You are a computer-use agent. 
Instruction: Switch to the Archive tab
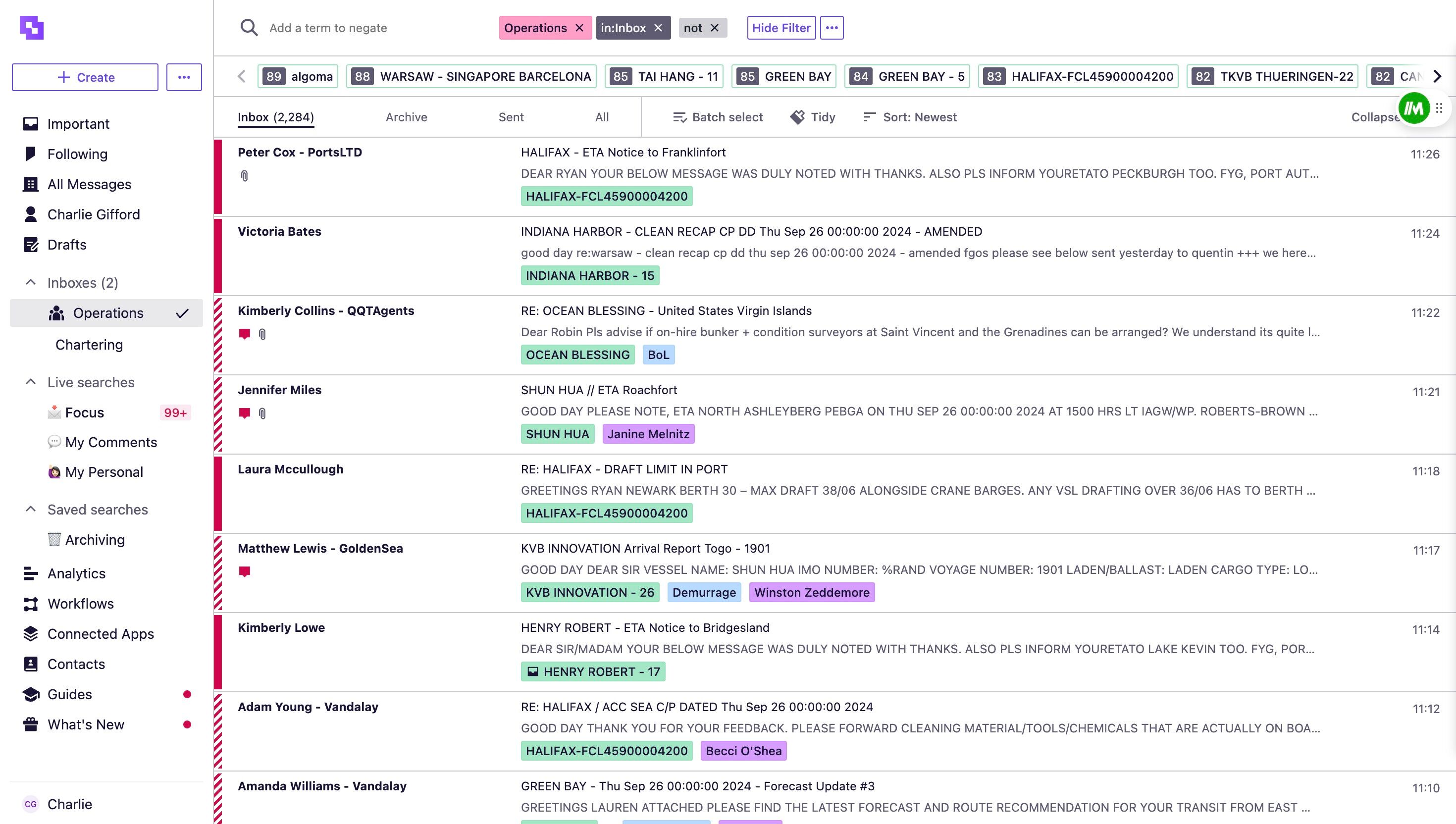click(406, 117)
